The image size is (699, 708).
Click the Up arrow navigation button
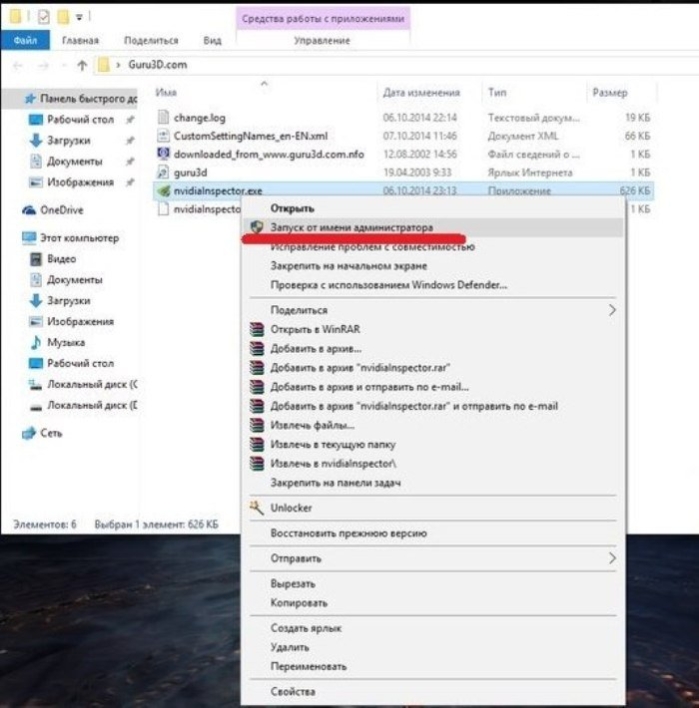coord(82,65)
